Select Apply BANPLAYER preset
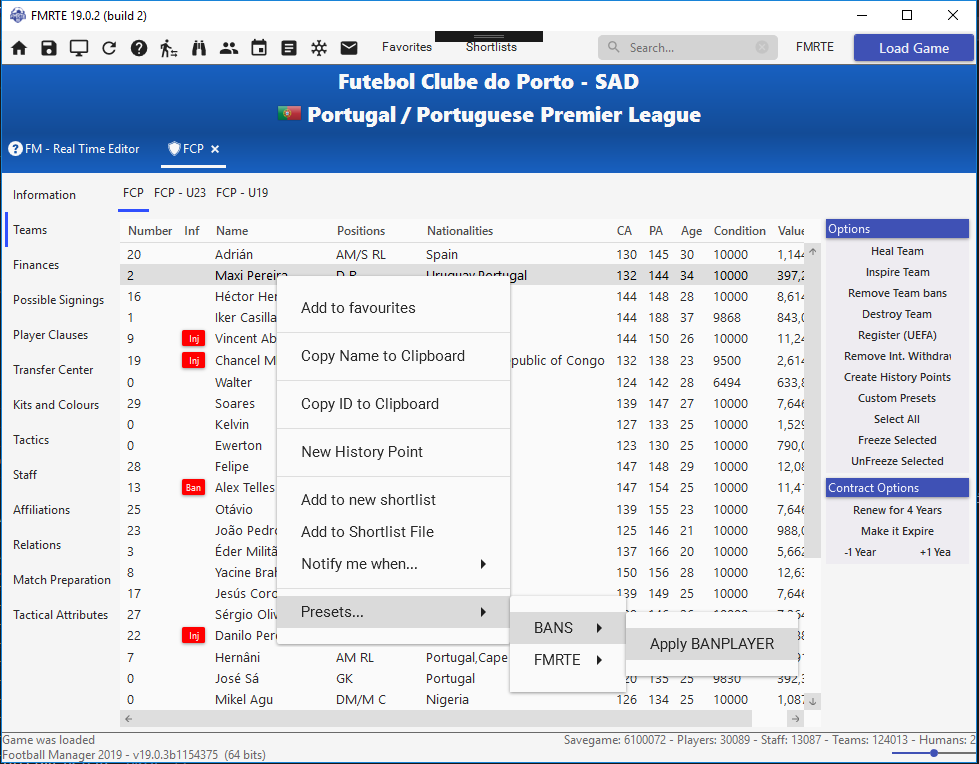This screenshot has height=764, width=979. pos(712,644)
